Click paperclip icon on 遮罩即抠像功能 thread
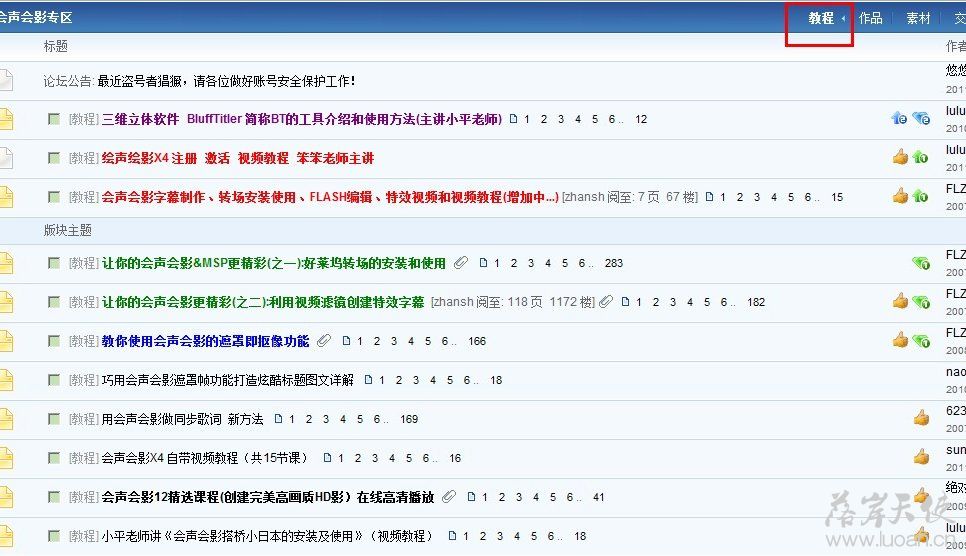Screen dimensions: 966x556 [x=324, y=341]
